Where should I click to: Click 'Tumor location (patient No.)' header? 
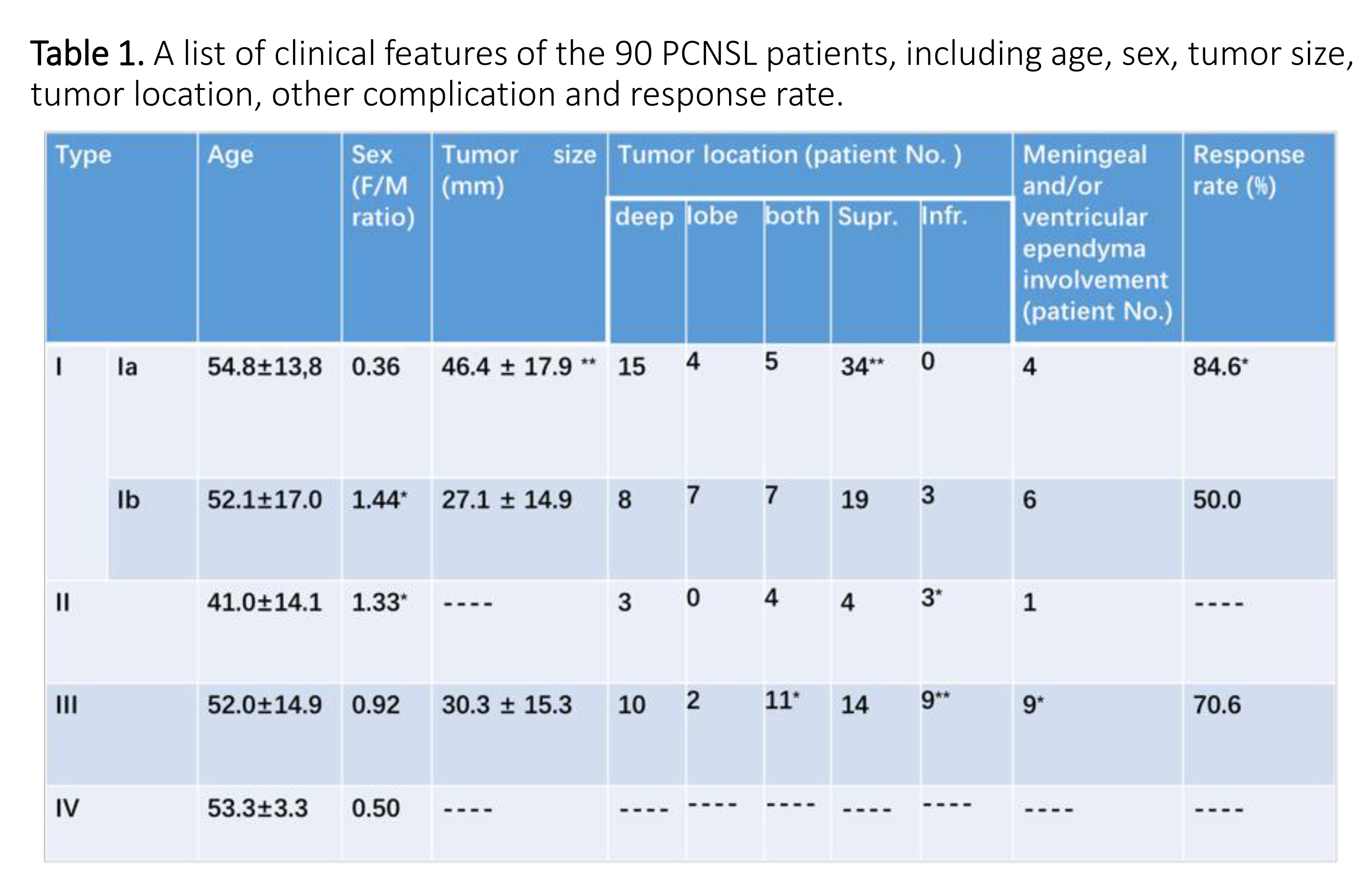[789, 155]
